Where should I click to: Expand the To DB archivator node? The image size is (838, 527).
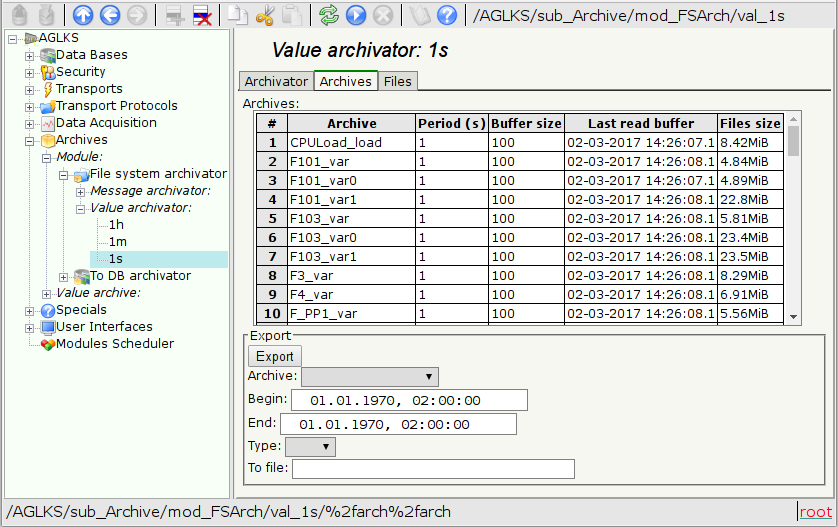click(x=64, y=277)
